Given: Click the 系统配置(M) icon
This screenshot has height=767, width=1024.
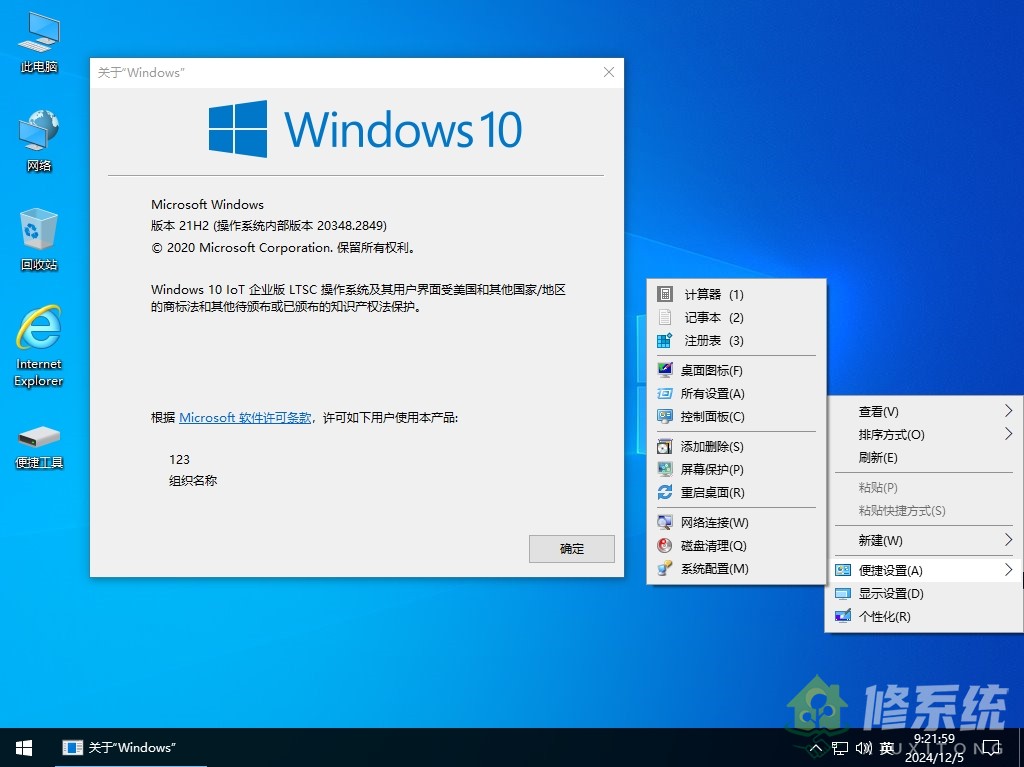Looking at the screenshot, I should tap(664, 568).
